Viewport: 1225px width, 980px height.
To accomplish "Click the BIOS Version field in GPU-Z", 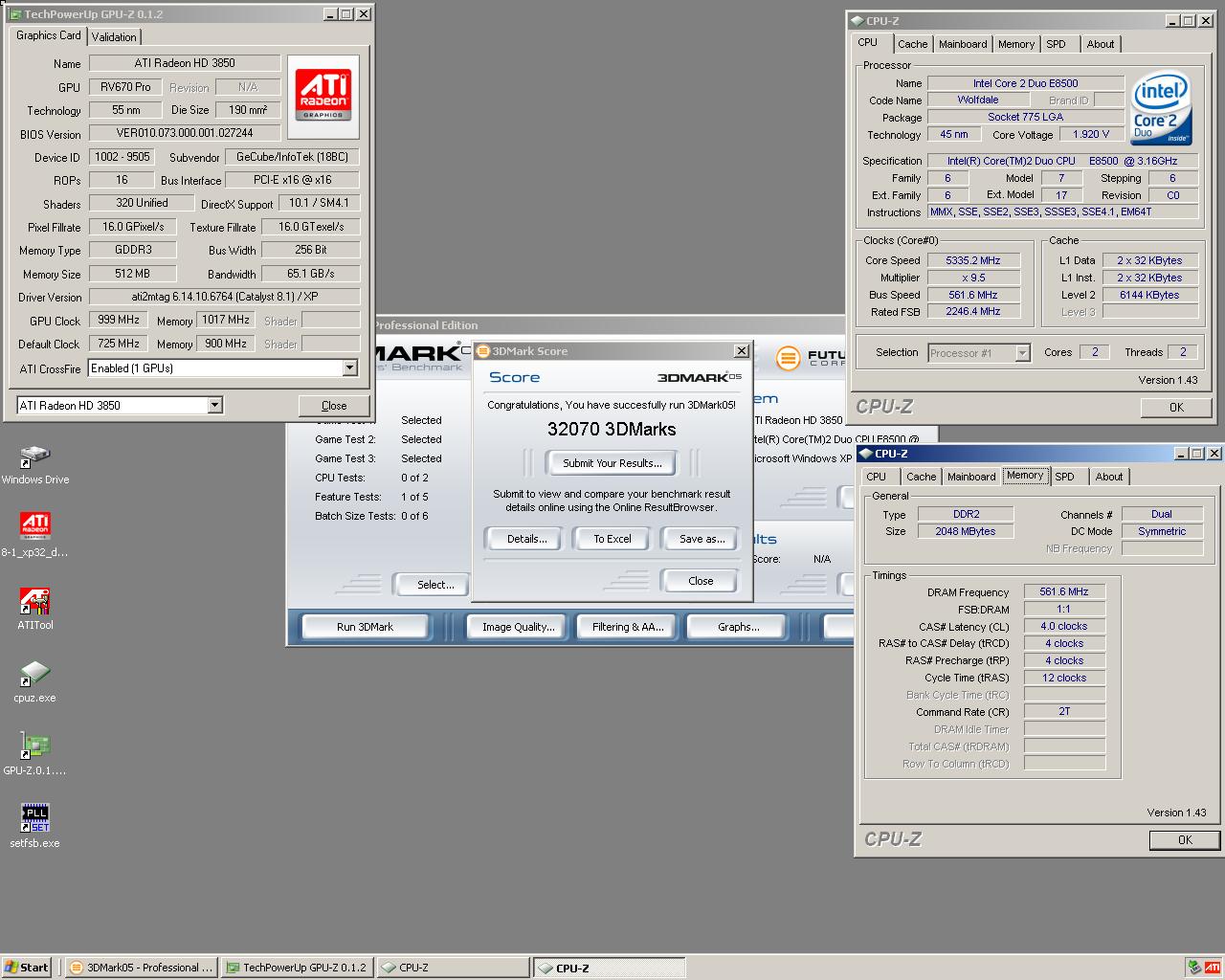I will coord(185,134).
